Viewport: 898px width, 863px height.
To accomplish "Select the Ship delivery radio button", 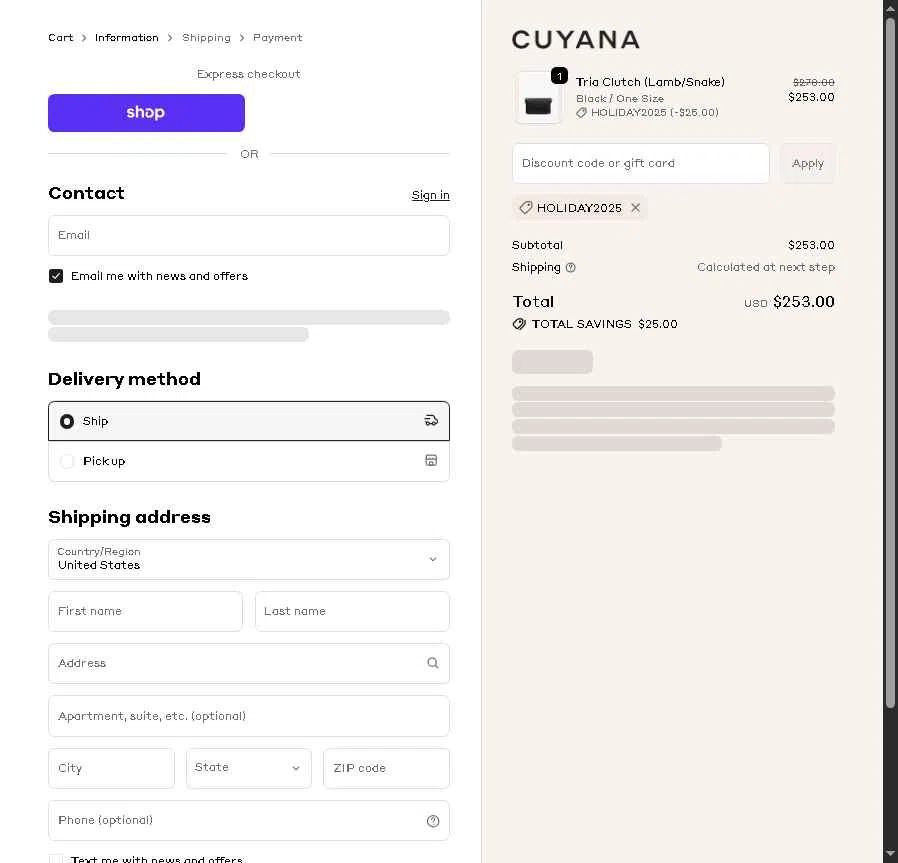I will (x=67, y=421).
